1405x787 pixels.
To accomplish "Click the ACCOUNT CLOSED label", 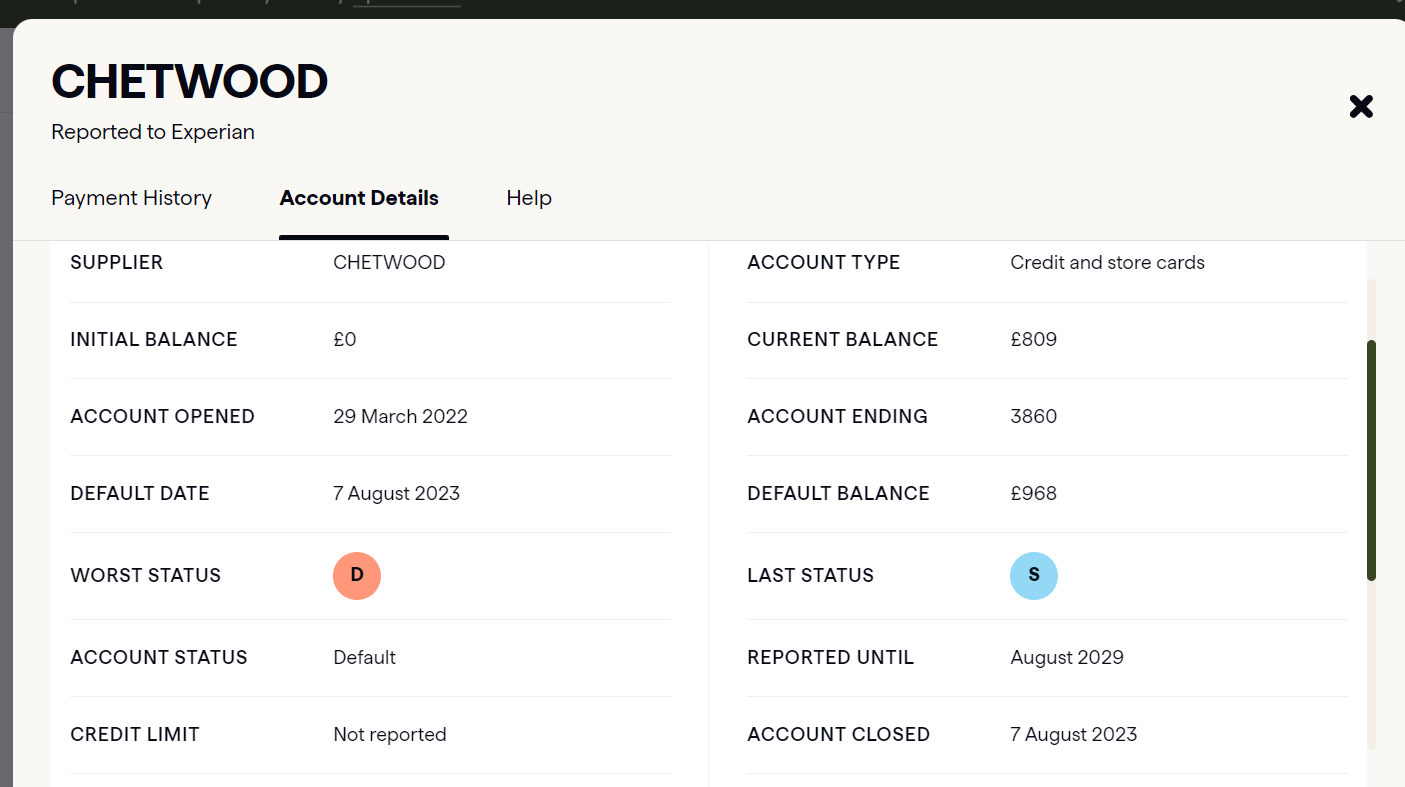I will point(839,735).
